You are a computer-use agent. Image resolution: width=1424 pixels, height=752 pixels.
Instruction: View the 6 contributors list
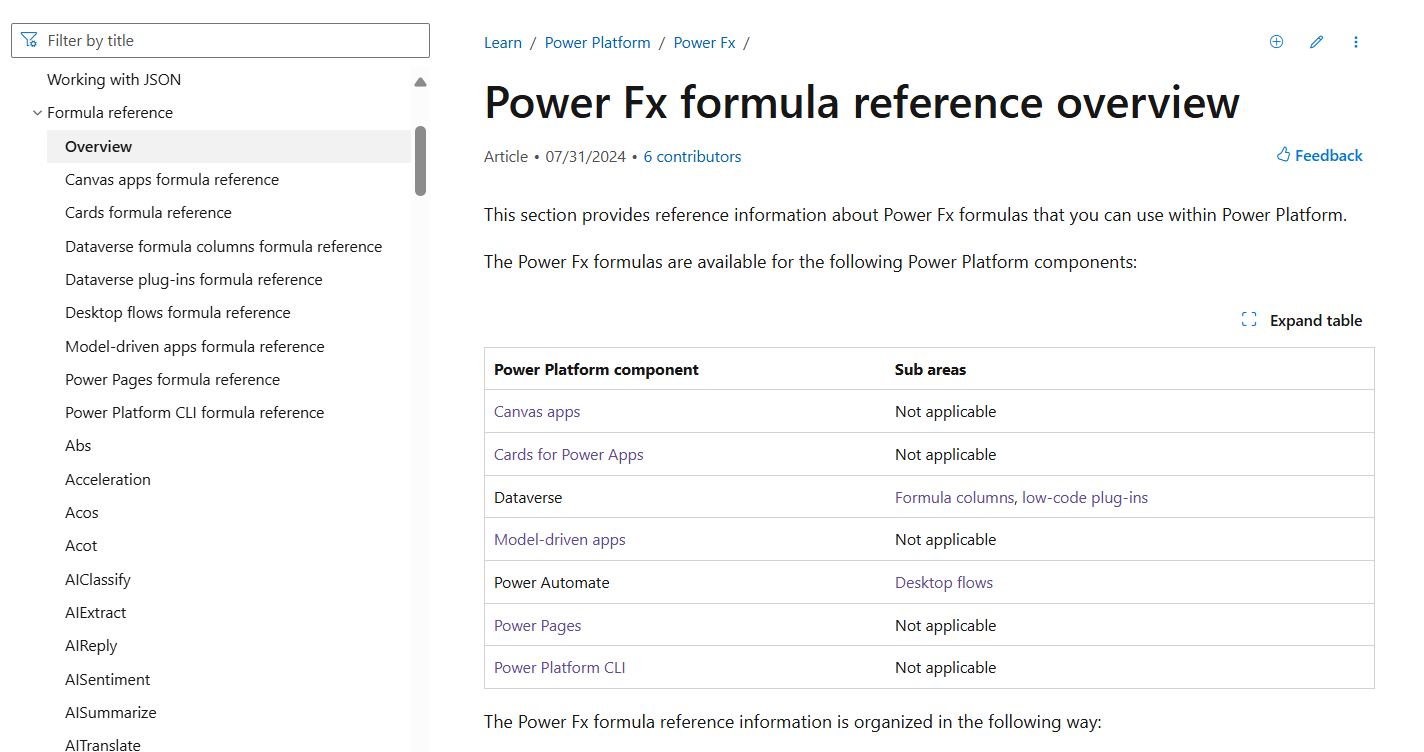[x=692, y=156]
